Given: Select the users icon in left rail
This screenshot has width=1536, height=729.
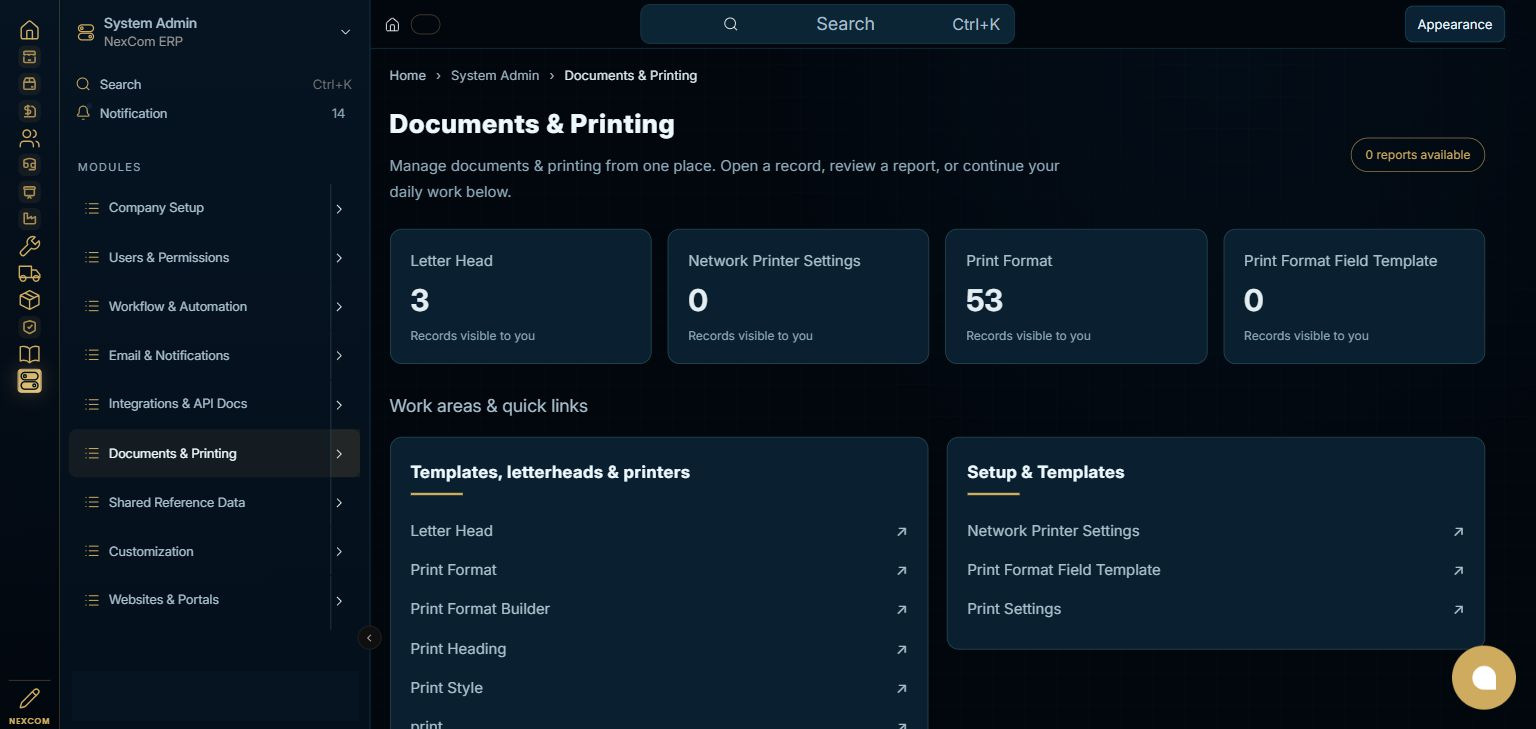Looking at the screenshot, I should (29, 138).
